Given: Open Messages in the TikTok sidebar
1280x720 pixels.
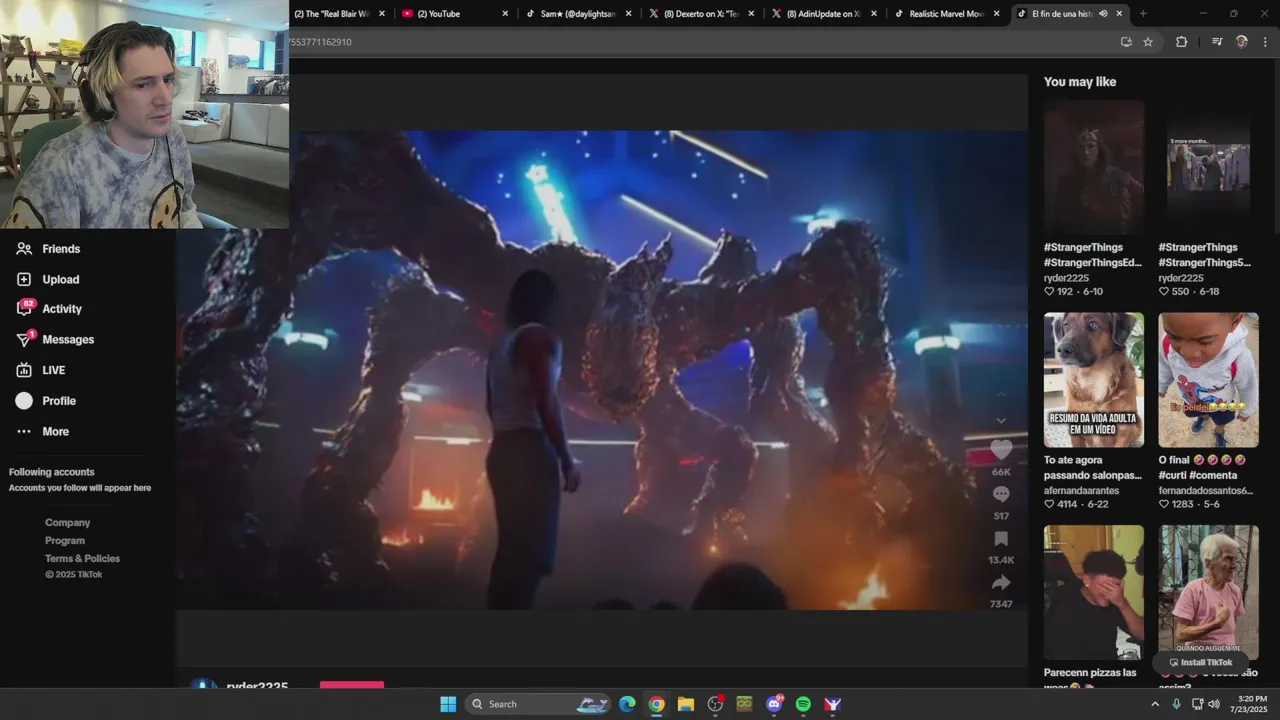Looking at the screenshot, I should [67, 340].
